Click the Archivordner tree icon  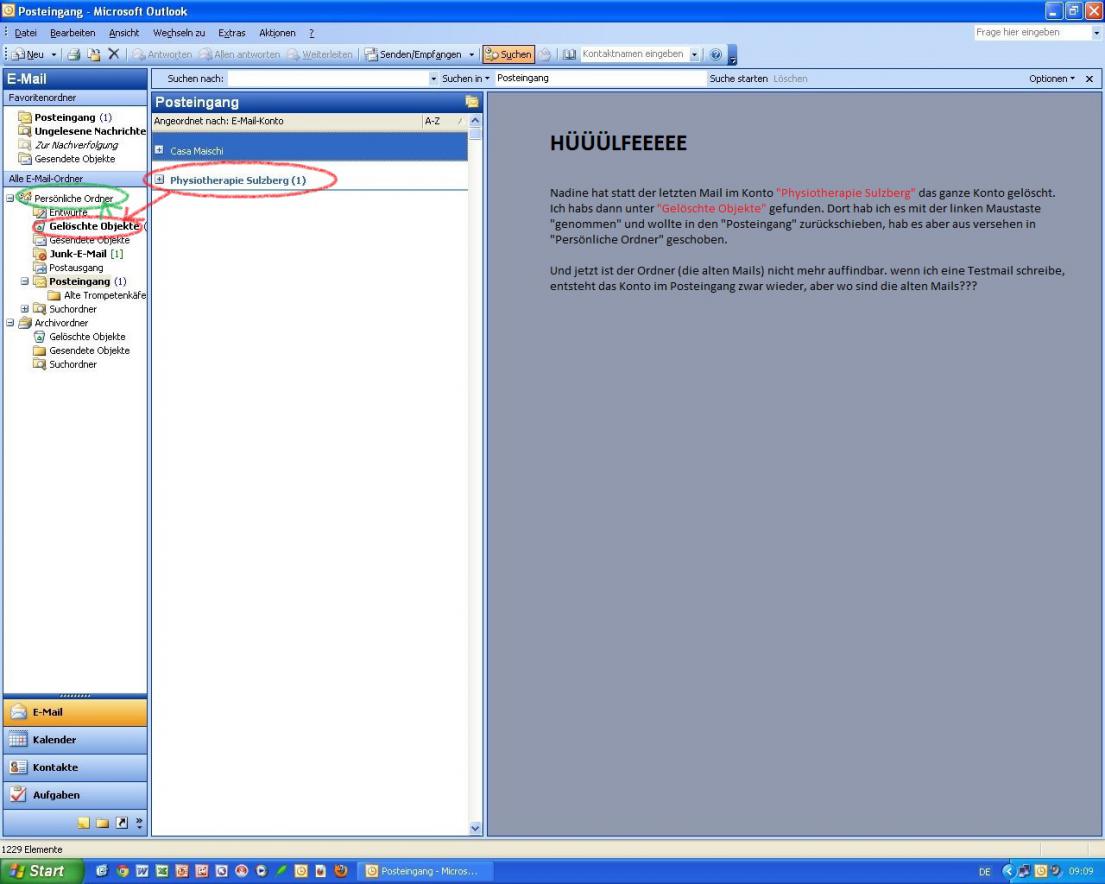25,323
